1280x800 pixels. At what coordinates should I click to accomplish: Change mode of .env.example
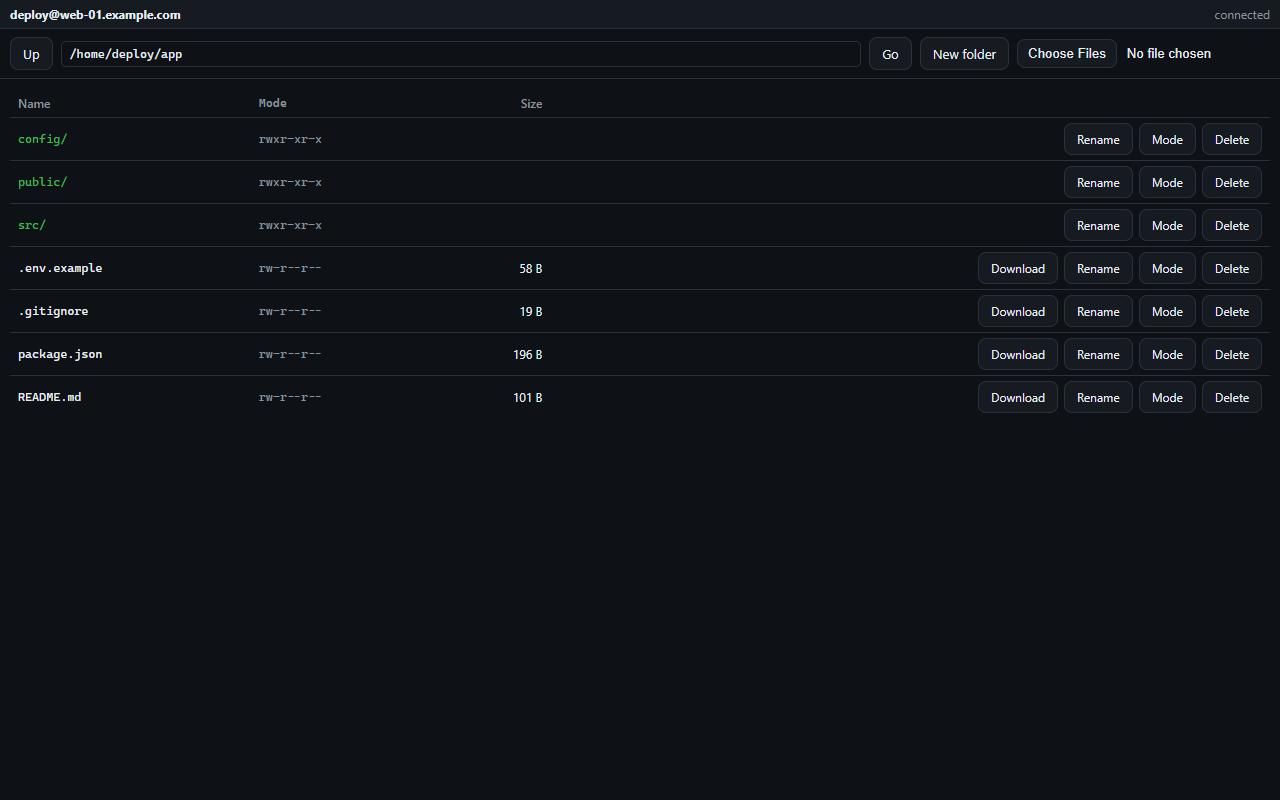pos(1167,269)
